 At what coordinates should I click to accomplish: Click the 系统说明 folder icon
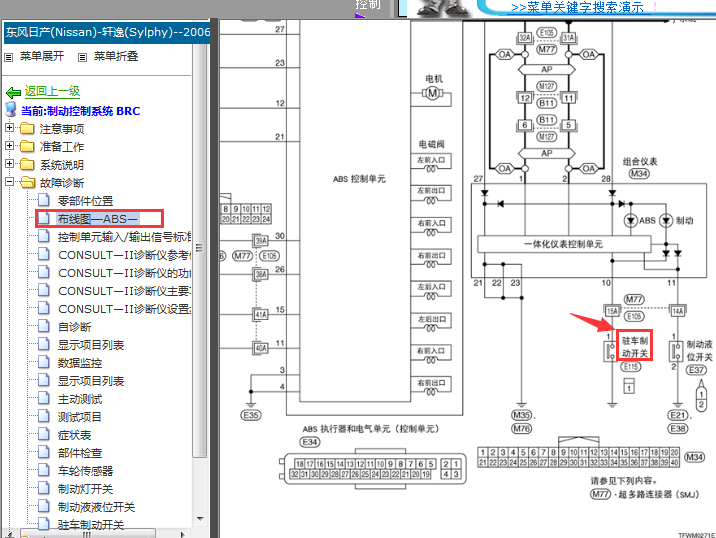(27, 164)
